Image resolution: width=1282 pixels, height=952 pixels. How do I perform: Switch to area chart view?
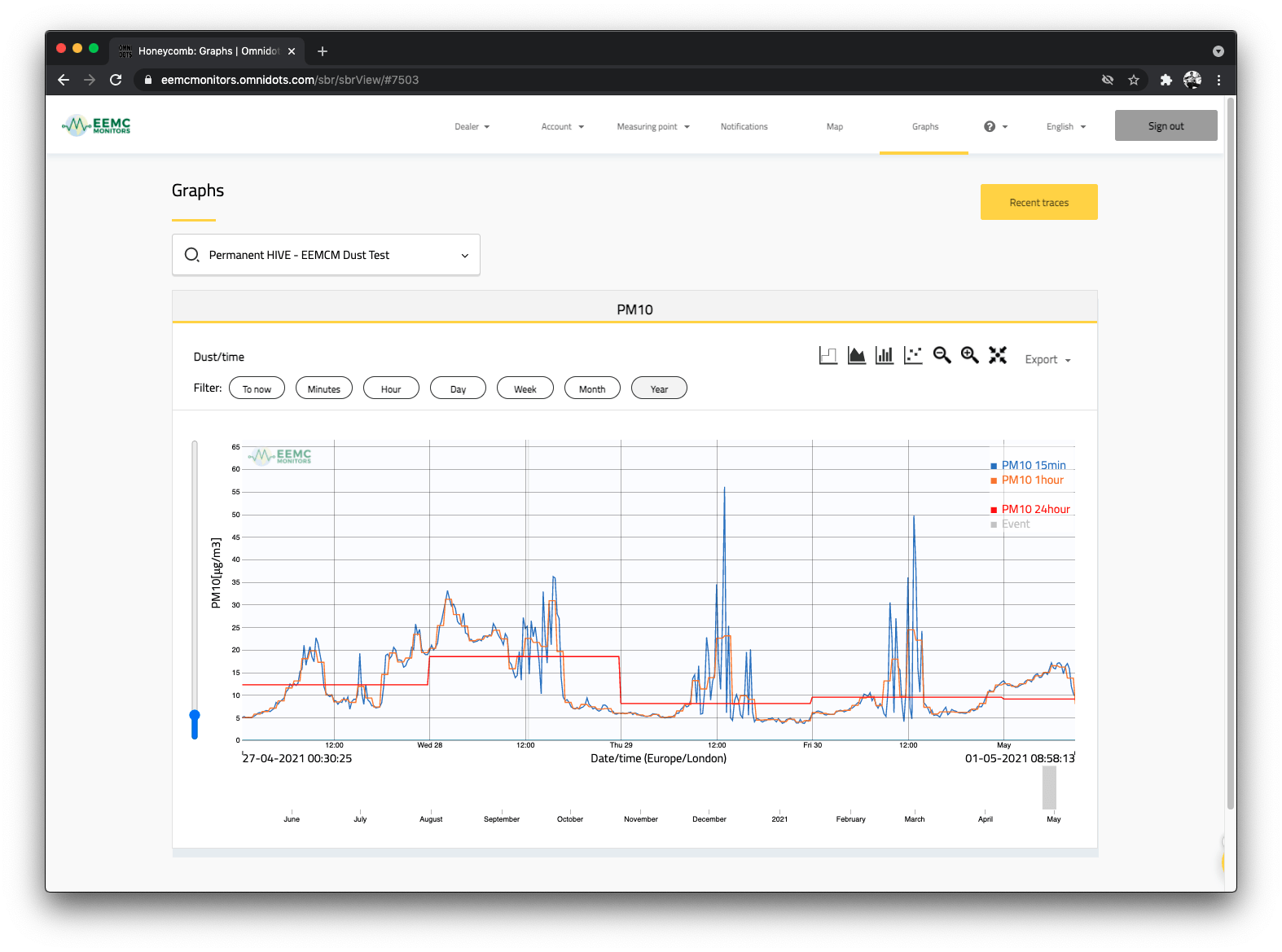pos(857,356)
